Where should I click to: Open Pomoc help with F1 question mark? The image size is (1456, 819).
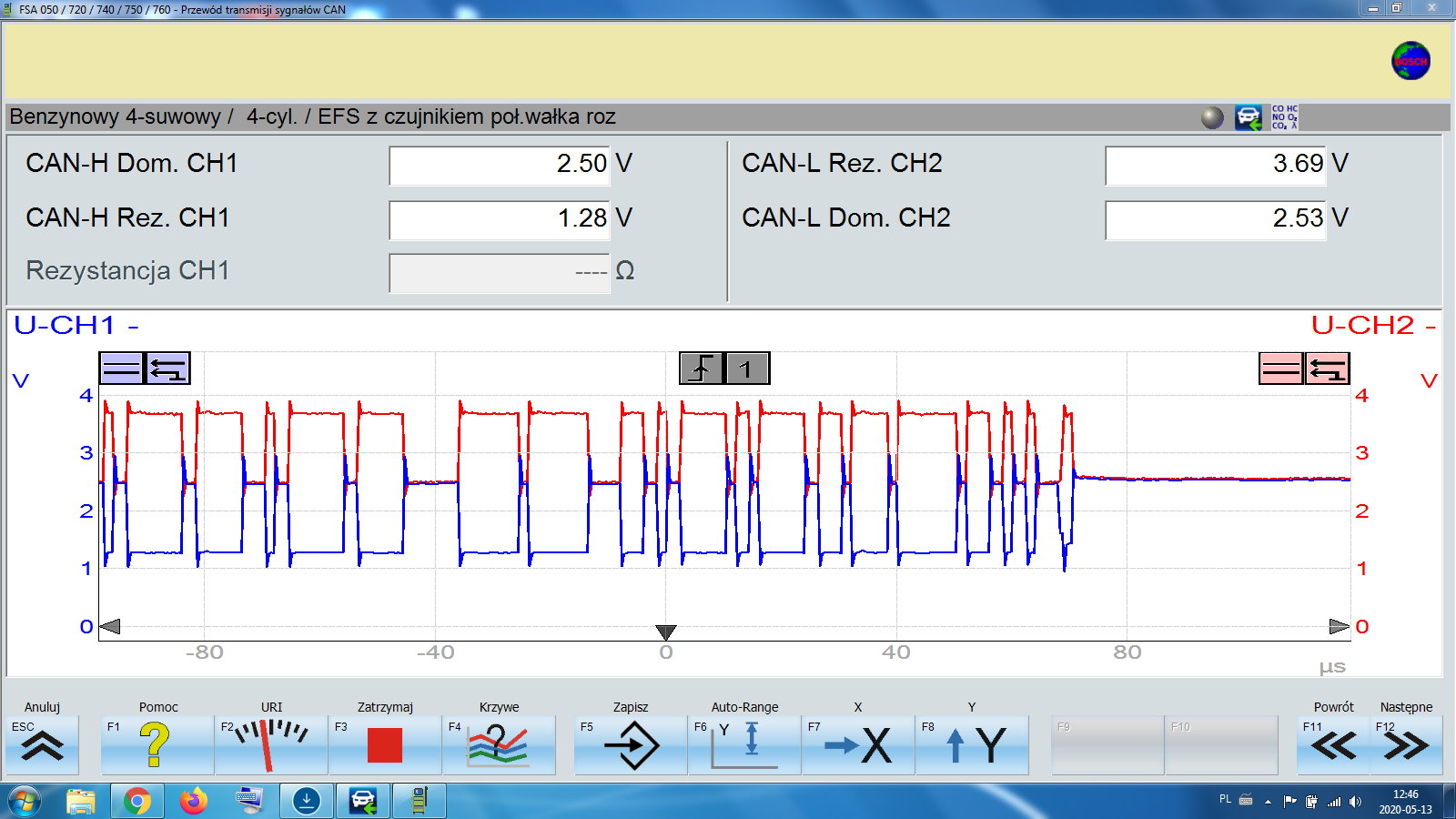(x=157, y=745)
